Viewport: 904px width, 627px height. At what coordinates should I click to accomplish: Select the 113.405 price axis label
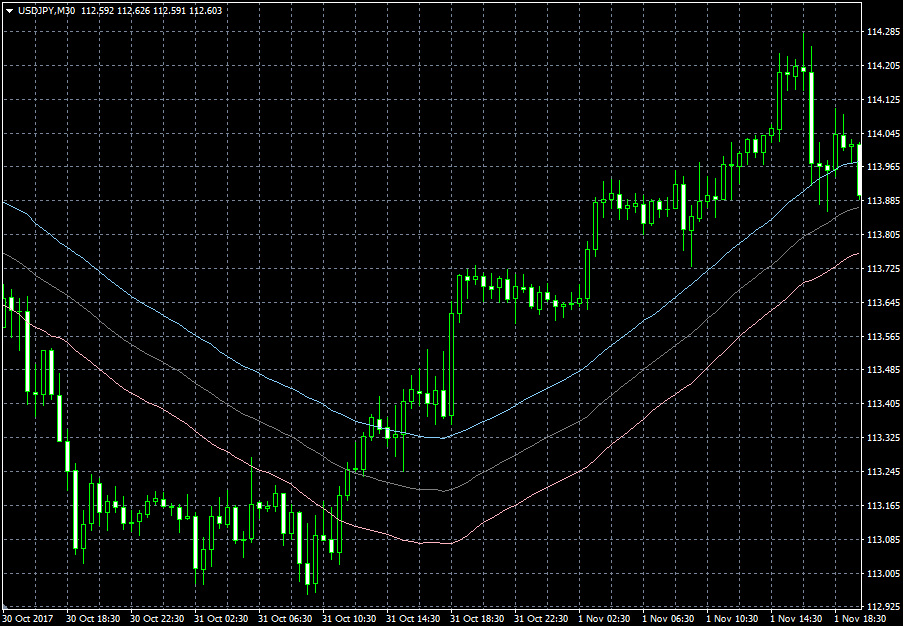click(883, 404)
